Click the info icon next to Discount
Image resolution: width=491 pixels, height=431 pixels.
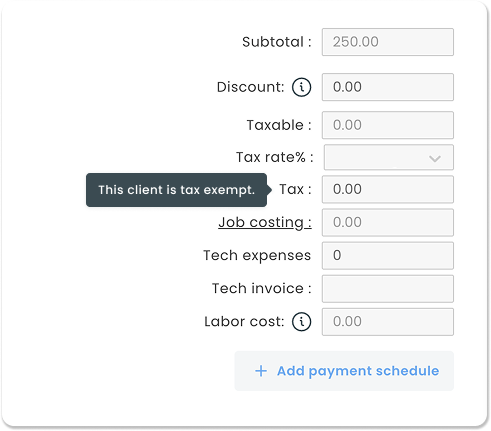tap(301, 87)
